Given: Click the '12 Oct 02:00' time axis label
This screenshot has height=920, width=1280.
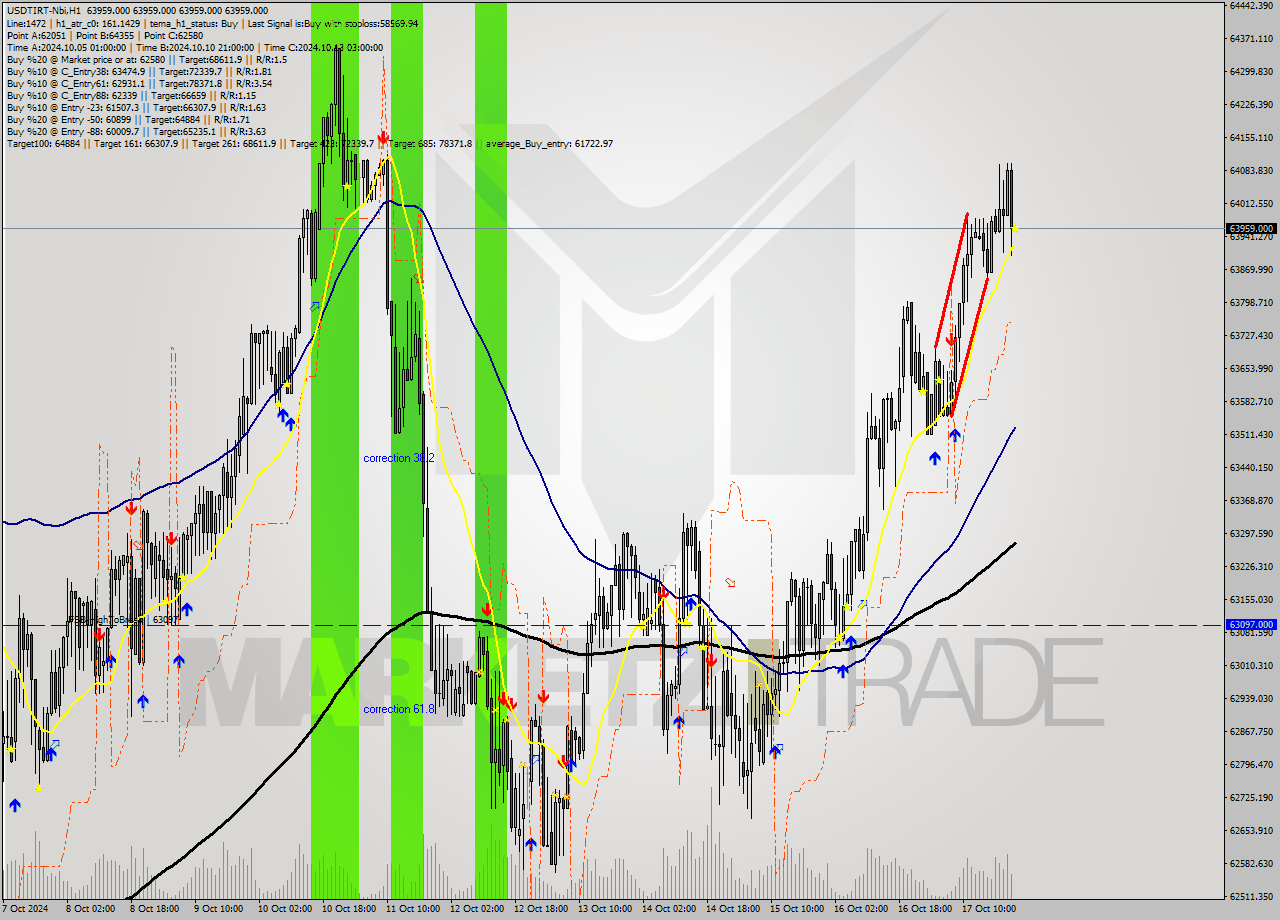Looking at the screenshot, I should pyautogui.click(x=476, y=909).
